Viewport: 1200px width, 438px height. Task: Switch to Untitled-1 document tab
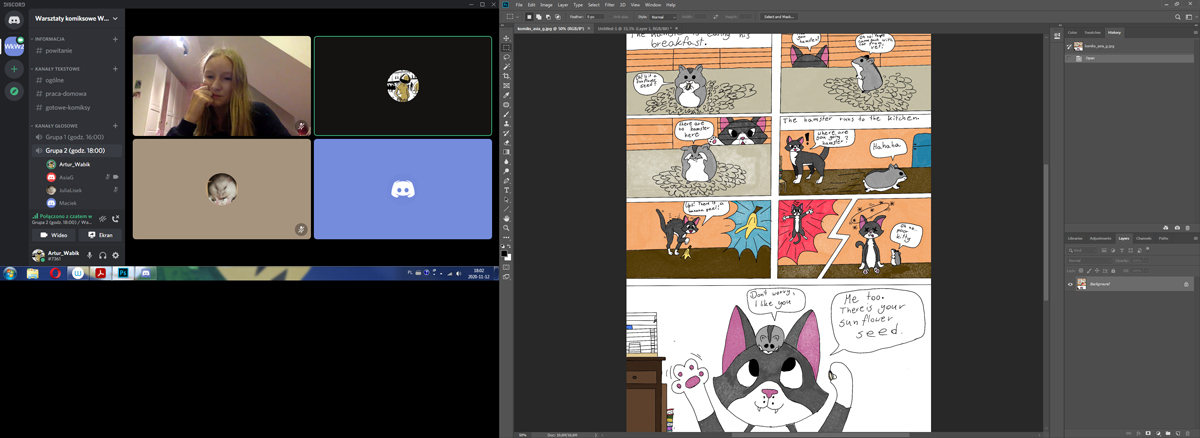pos(635,28)
